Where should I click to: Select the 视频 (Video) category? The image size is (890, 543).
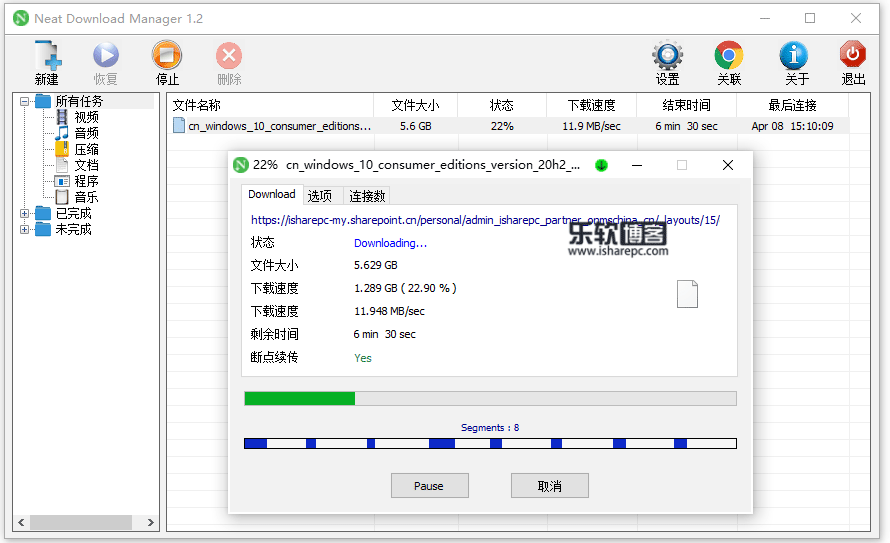pyautogui.click(x=86, y=117)
